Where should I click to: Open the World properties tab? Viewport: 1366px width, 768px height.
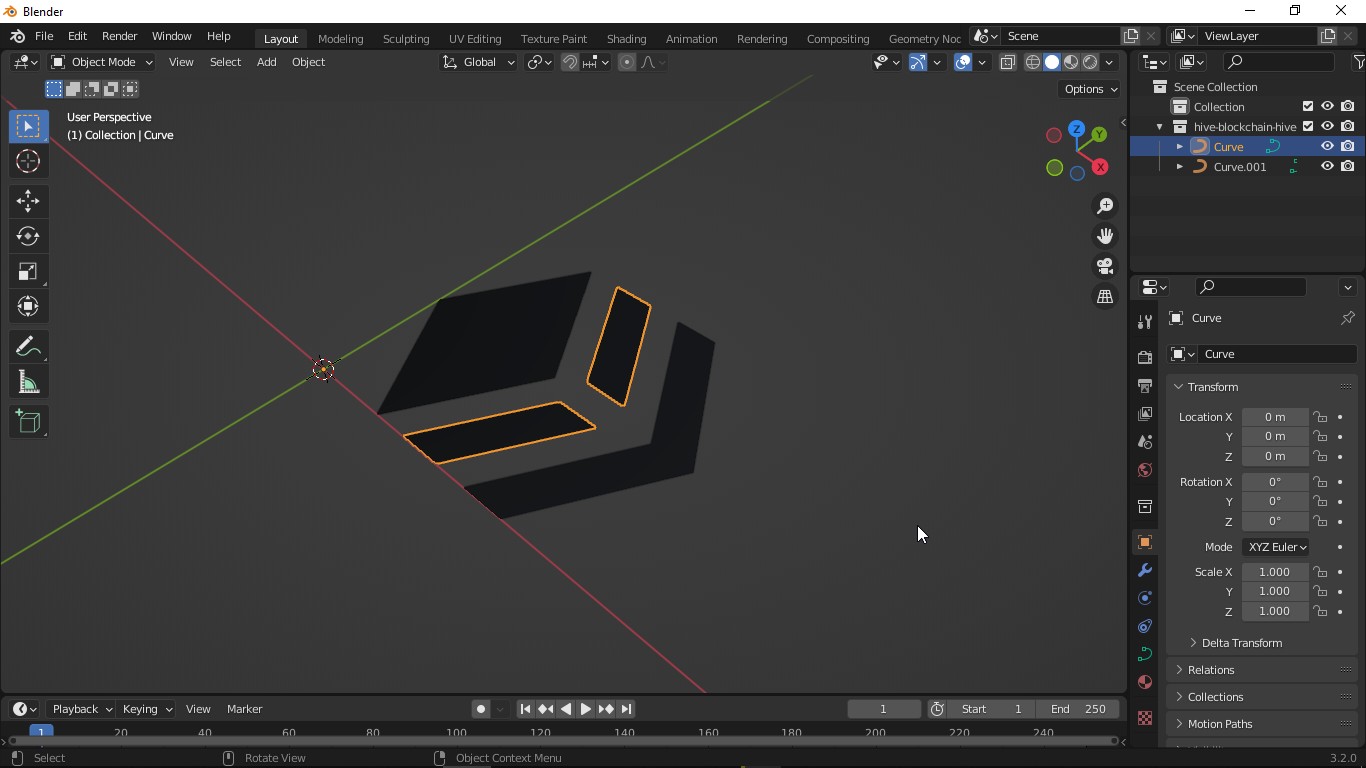1145,470
